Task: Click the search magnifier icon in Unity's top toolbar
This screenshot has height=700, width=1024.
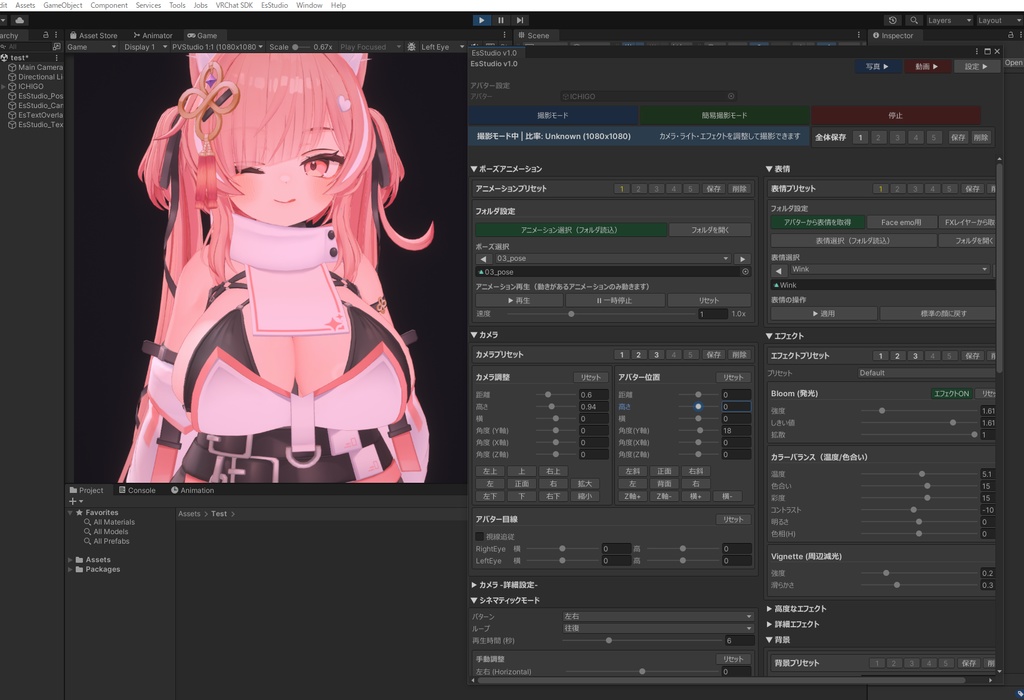Action: [x=912, y=19]
